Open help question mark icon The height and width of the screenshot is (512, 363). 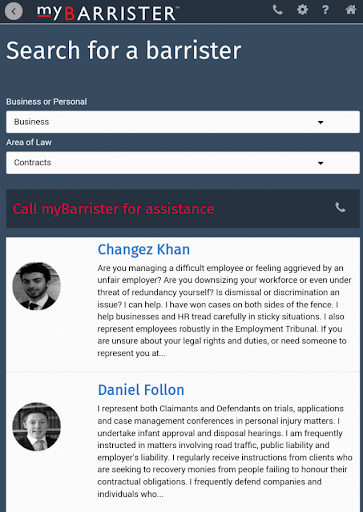coord(326,10)
